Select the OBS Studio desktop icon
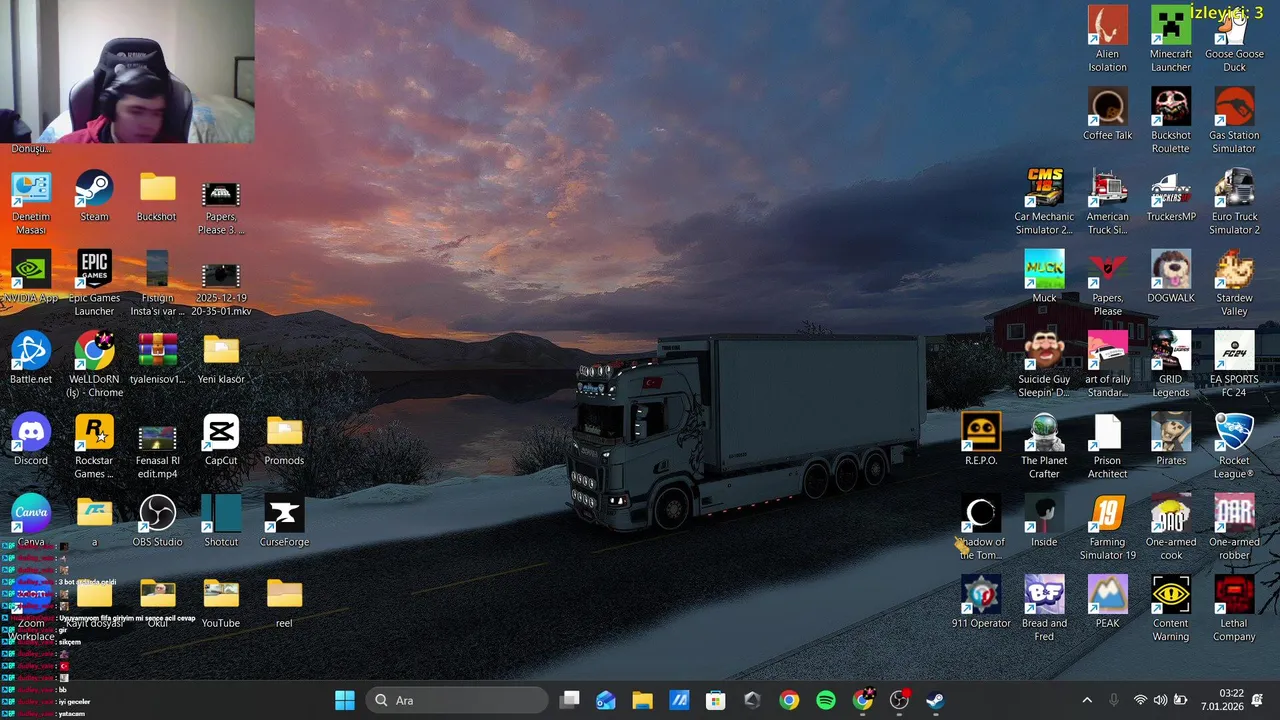The image size is (1280, 720). (x=157, y=521)
